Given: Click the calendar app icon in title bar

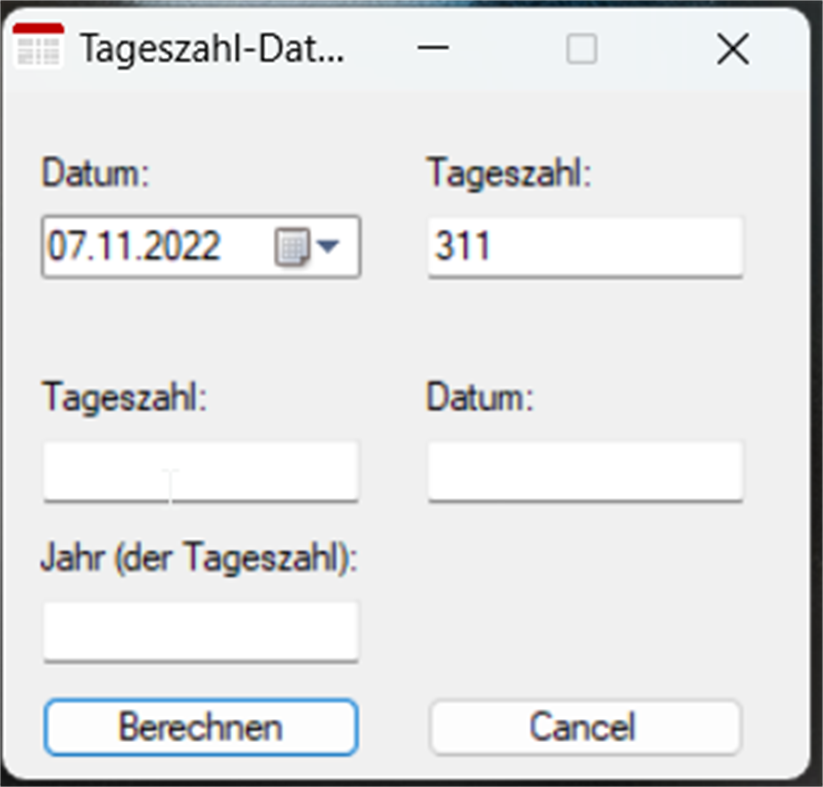Looking at the screenshot, I should [x=38, y=47].
